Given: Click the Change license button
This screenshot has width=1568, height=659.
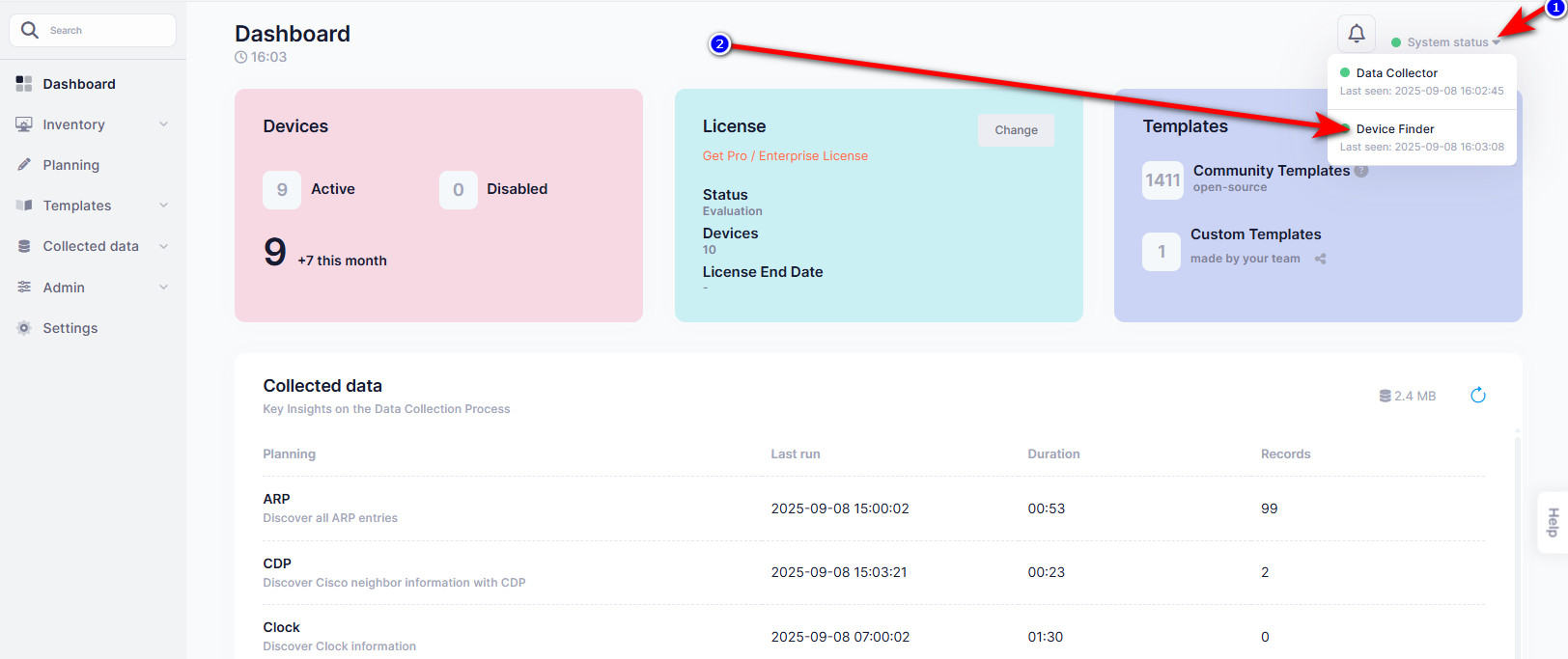Looking at the screenshot, I should pyautogui.click(x=1016, y=130).
